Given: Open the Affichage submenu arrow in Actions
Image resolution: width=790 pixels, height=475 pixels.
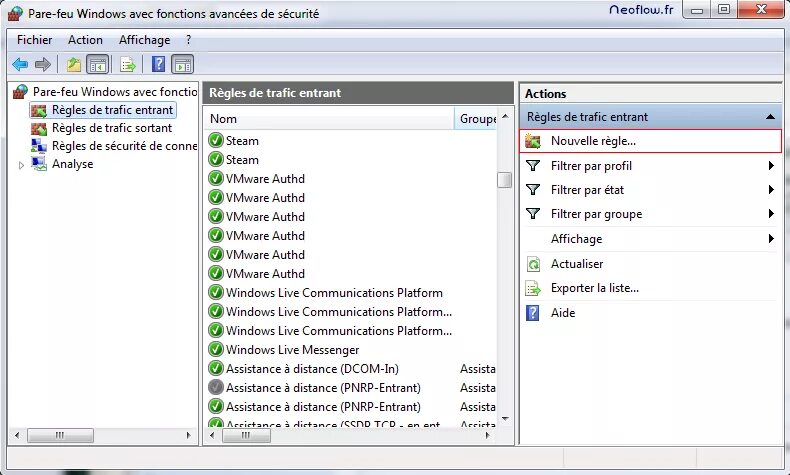Looking at the screenshot, I should (x=771, y=239).
